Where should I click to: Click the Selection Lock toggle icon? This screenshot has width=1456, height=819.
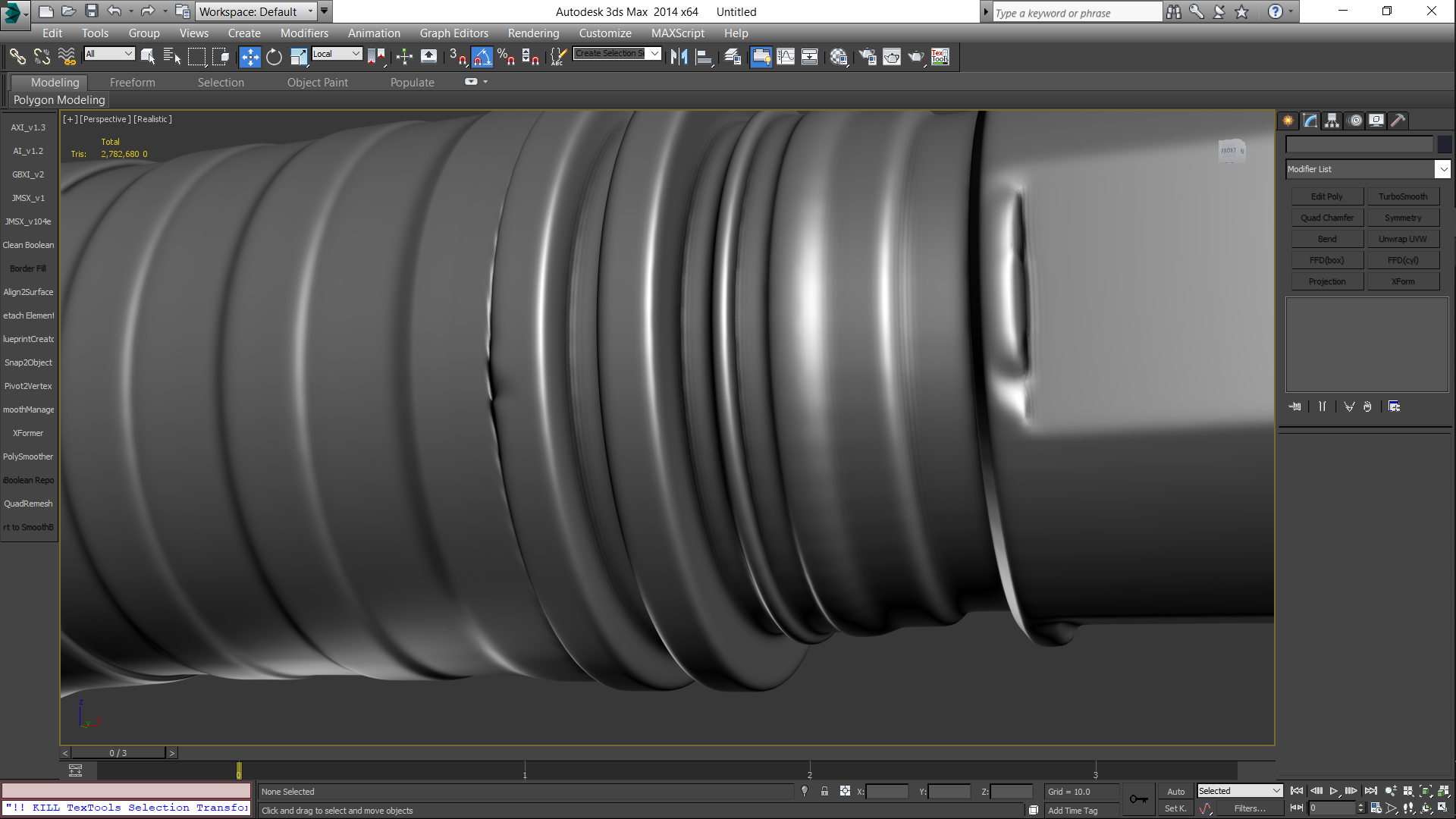824,791
